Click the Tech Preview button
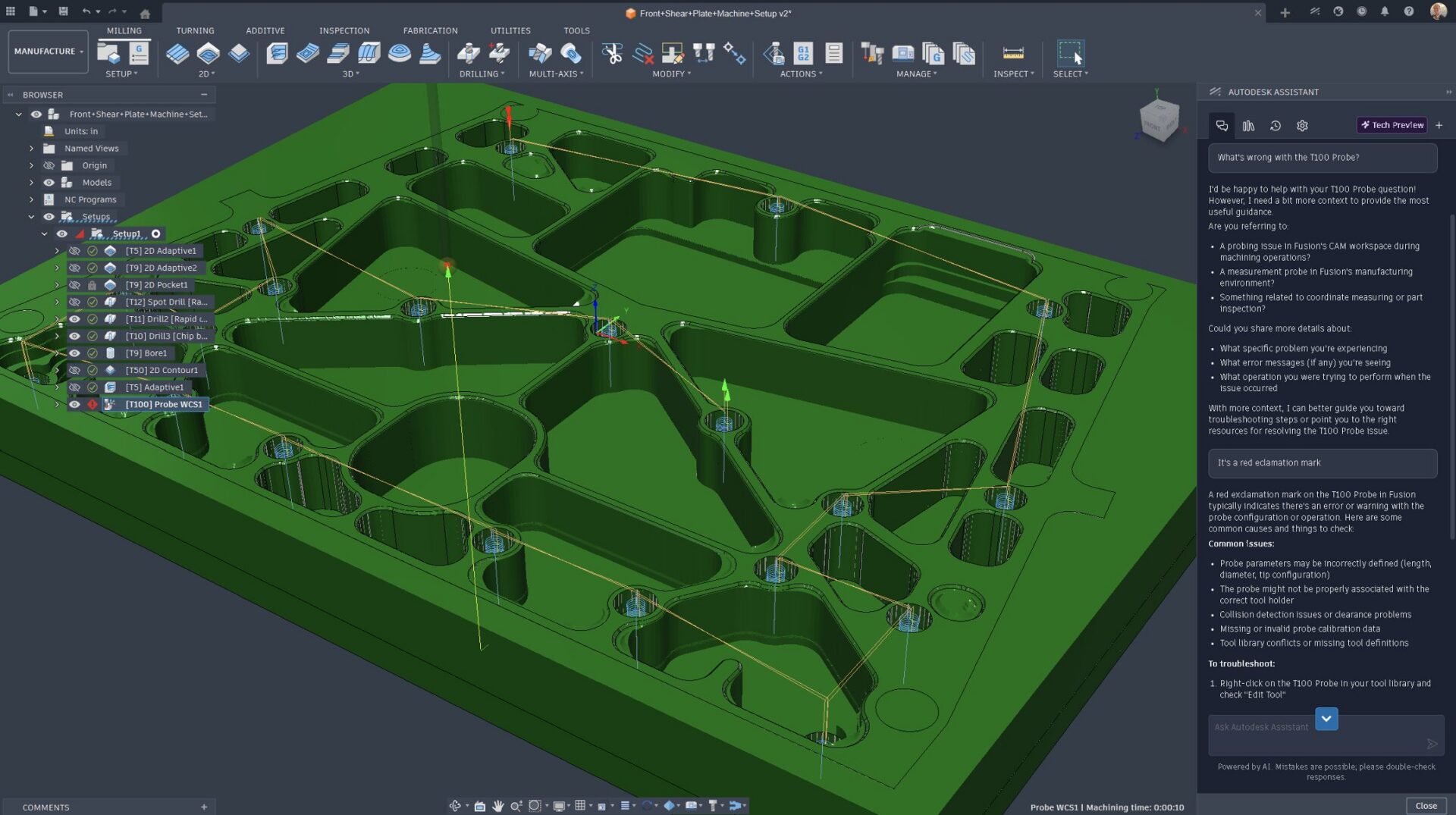This screenshot has width=1456, height=815. click(1392, 125)
